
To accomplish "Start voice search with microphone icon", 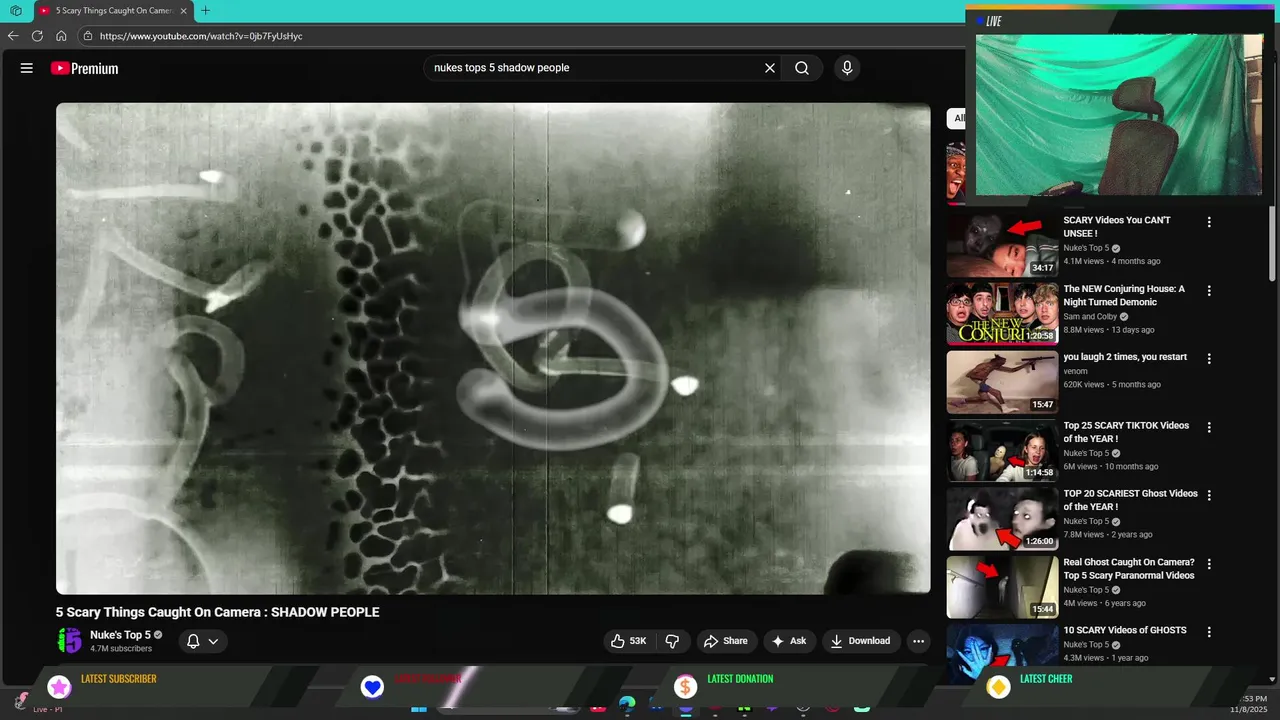I will pos(847,68).
